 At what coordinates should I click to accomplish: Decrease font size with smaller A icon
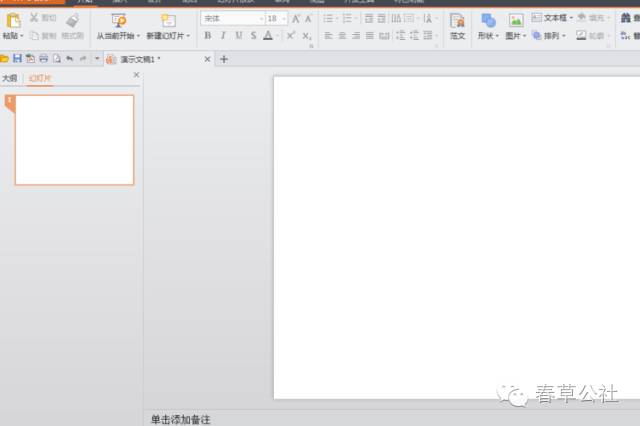tap(308, 19)
